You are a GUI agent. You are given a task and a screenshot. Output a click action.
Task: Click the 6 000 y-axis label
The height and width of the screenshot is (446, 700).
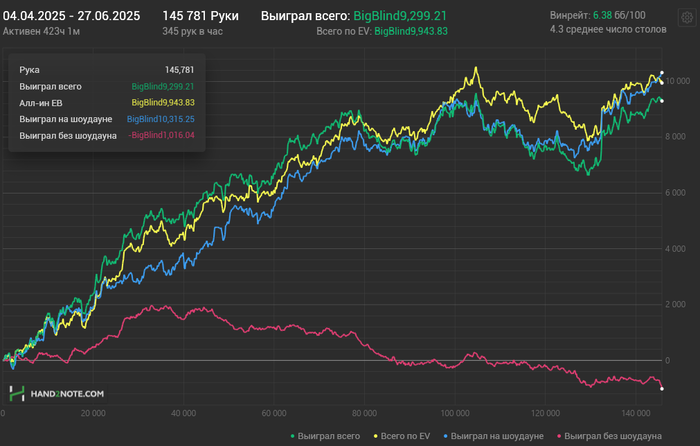coord(675,193)
